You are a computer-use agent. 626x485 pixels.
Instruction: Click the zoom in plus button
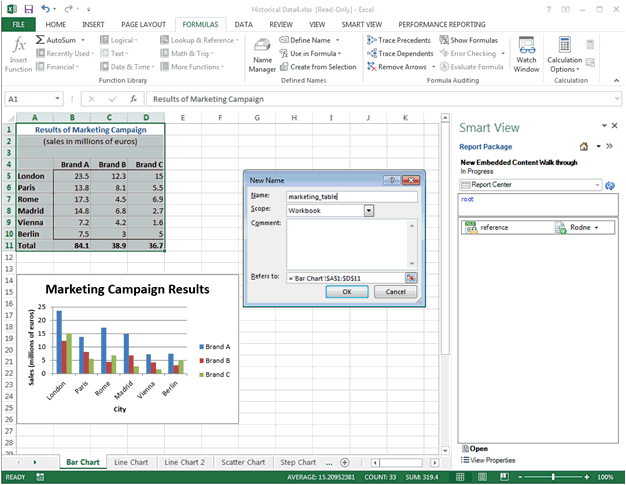tap(586, 477)
